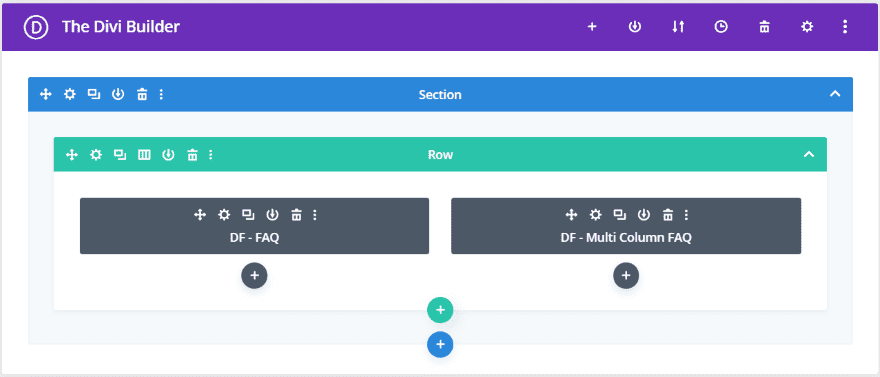Click the Divi logo in the header
This screenshot has width=880, height=377.
37,27
